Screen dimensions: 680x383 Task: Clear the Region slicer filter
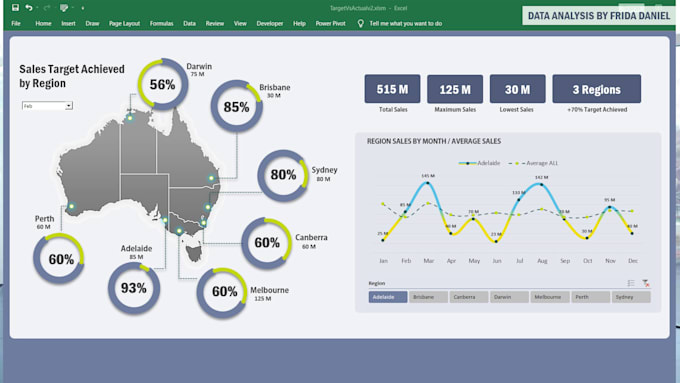(646, 283)
